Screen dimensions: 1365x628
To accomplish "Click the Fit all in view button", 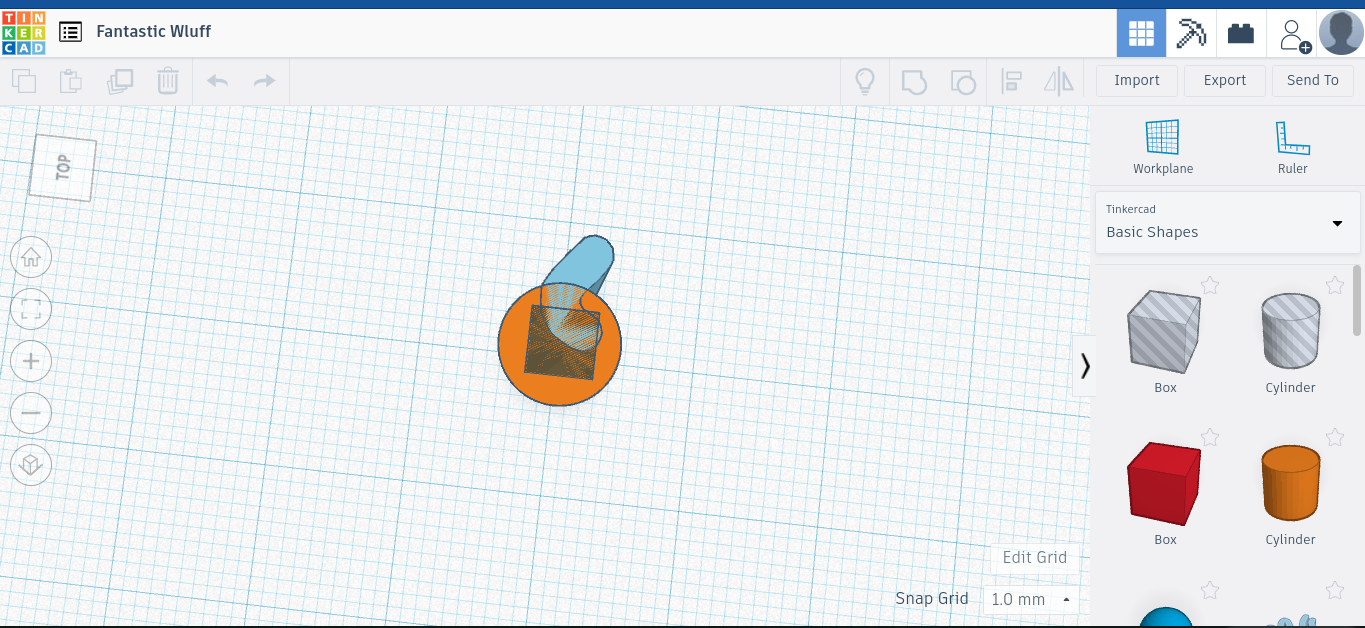I will pos(31,309).
